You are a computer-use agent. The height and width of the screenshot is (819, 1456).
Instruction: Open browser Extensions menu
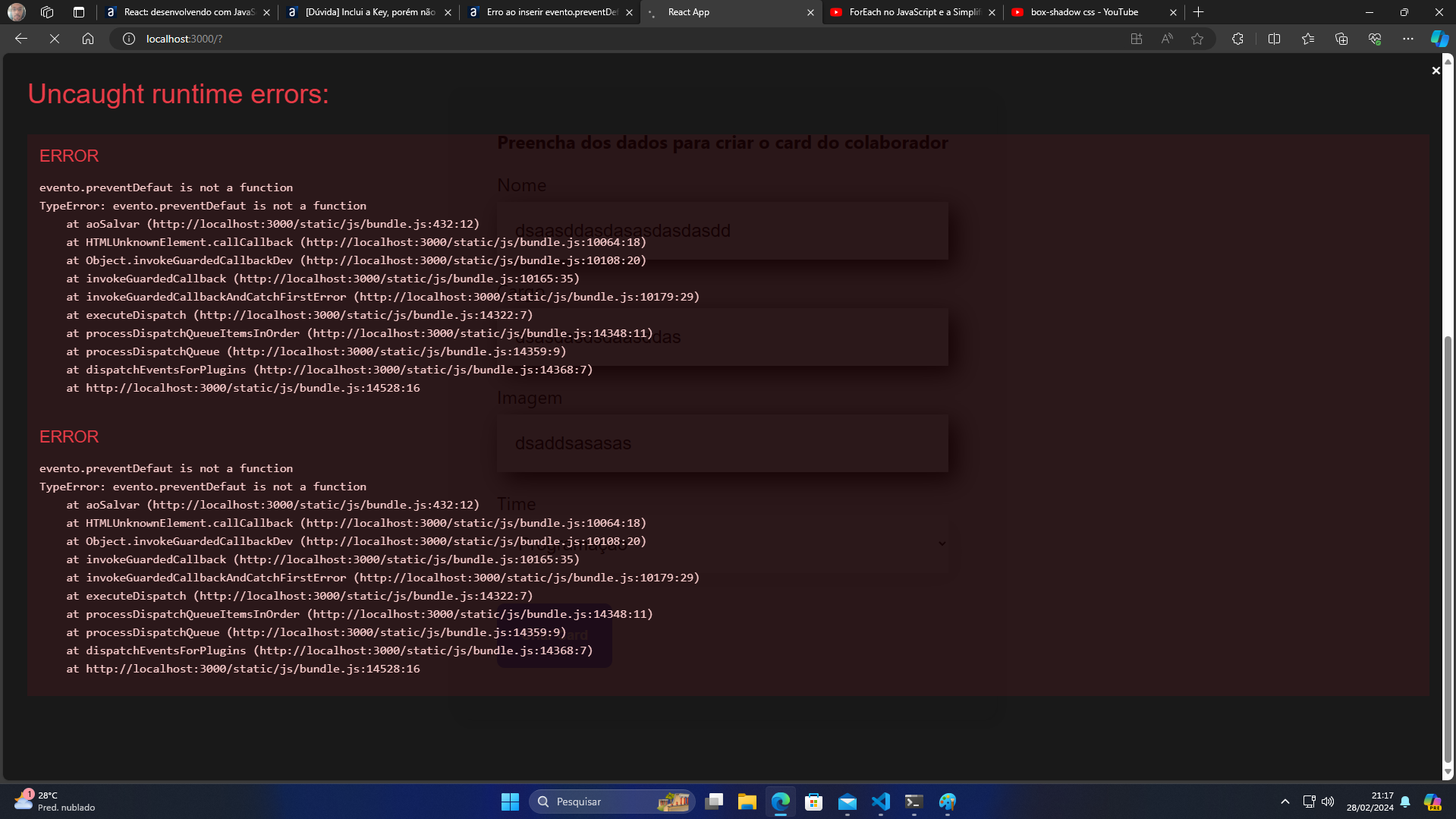[x=1237, y=39]
